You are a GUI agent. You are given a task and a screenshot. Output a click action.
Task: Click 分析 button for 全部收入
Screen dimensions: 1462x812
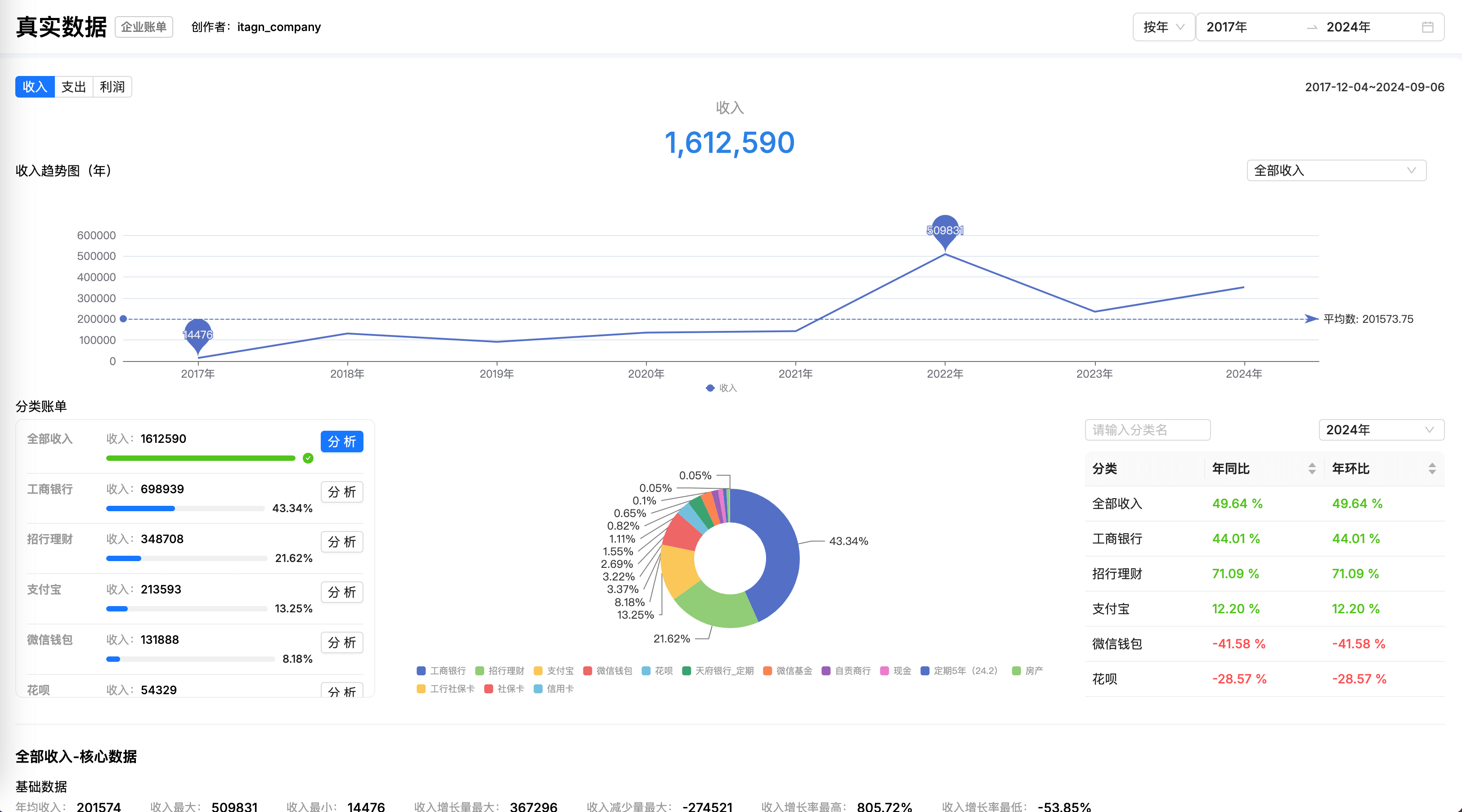[342, 442]
